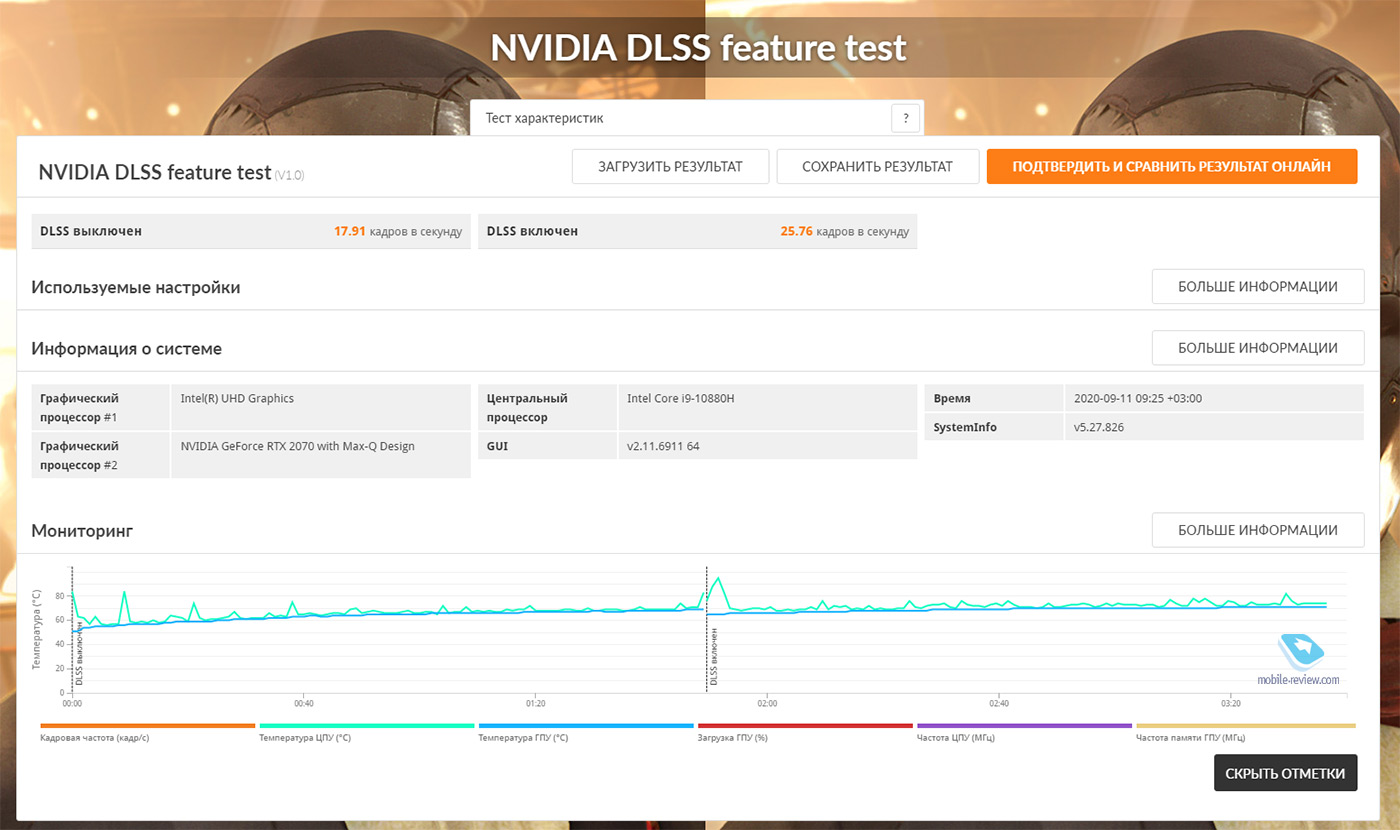
Task: Open the question mark help button
Action: 905,118
